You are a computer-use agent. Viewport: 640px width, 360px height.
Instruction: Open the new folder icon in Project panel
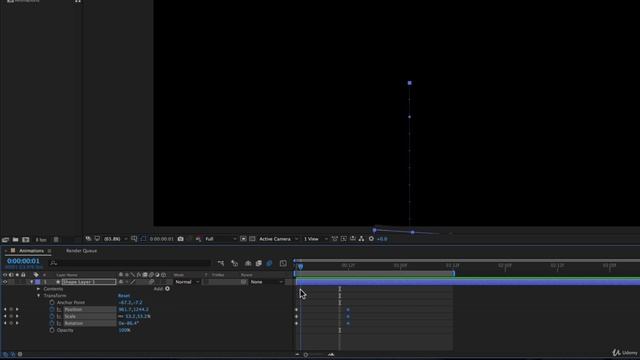[15, 240]
